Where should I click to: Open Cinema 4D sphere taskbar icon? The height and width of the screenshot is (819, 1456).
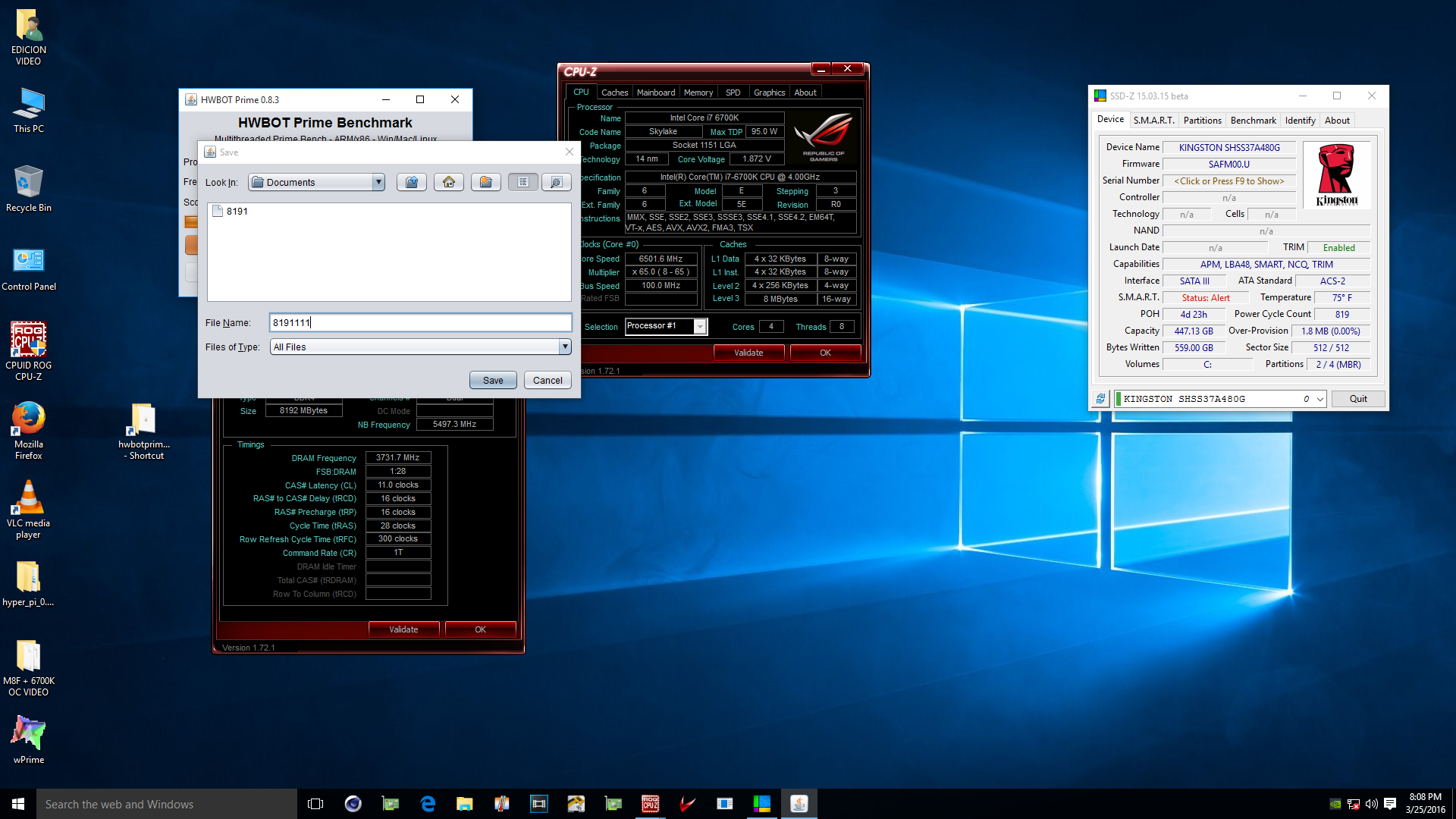(x=353, y=804)
